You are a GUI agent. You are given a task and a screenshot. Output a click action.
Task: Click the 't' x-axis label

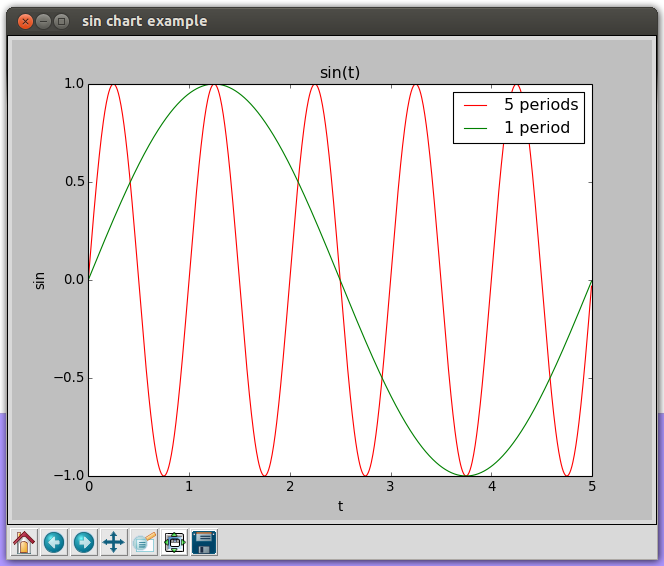340,506
